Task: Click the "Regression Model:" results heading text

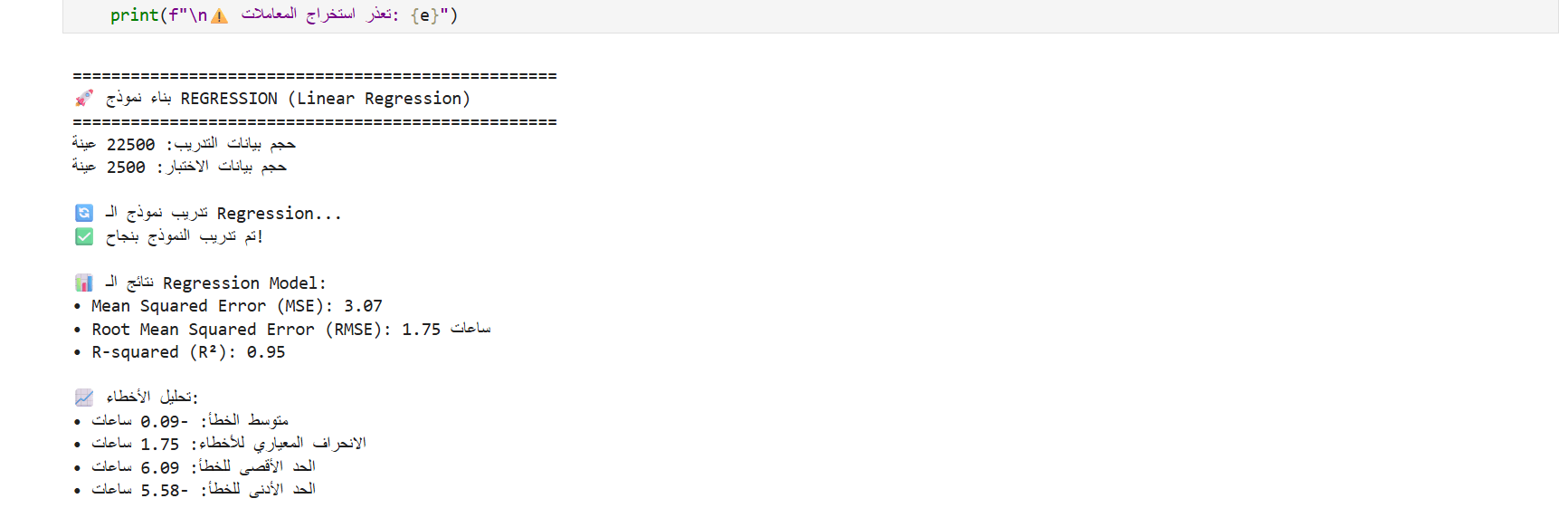Action: 244,283
